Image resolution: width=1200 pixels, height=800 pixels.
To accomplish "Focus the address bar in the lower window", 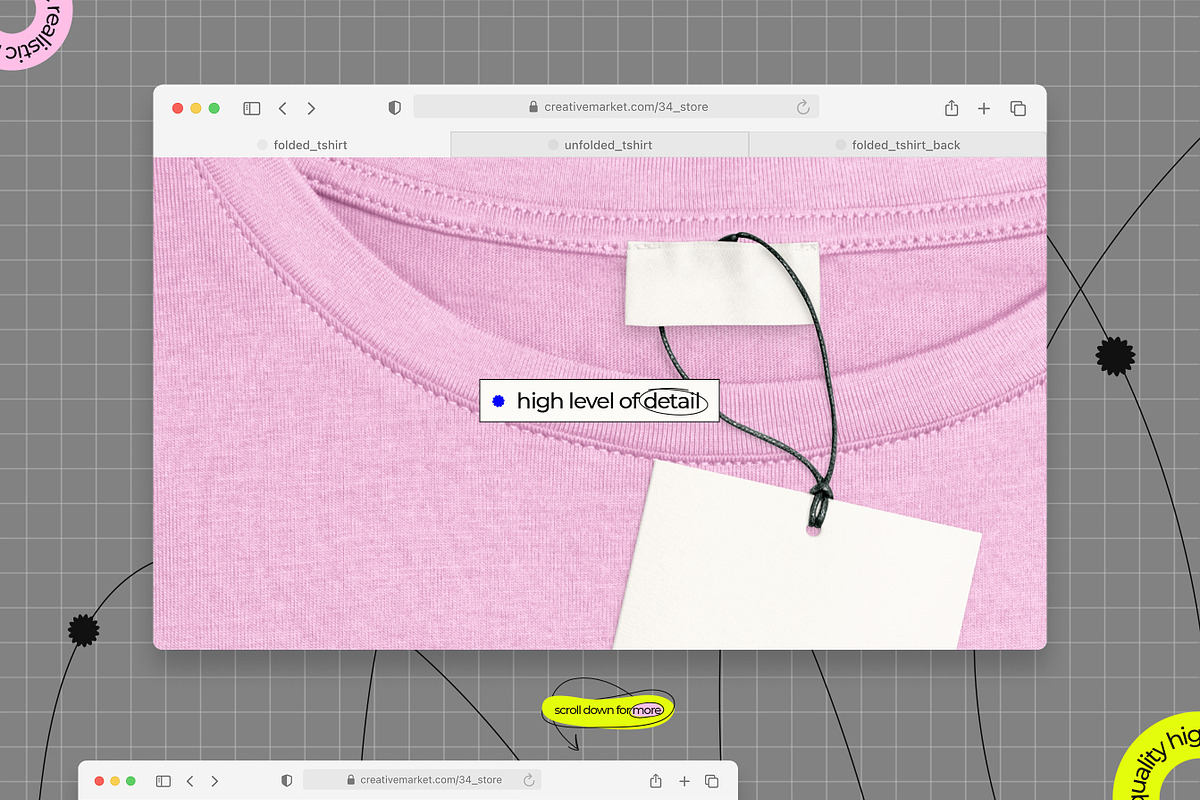I will [422, 780].
